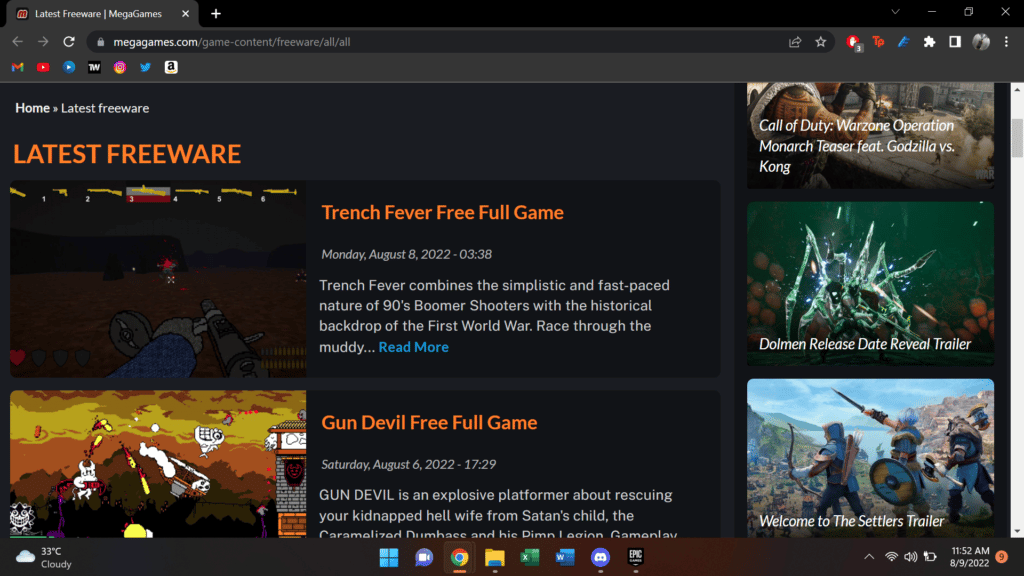Viewport: 1024px width, 576px height.
Task: Bookmark this page with the star icon
Action: click(x=820, y=42)
